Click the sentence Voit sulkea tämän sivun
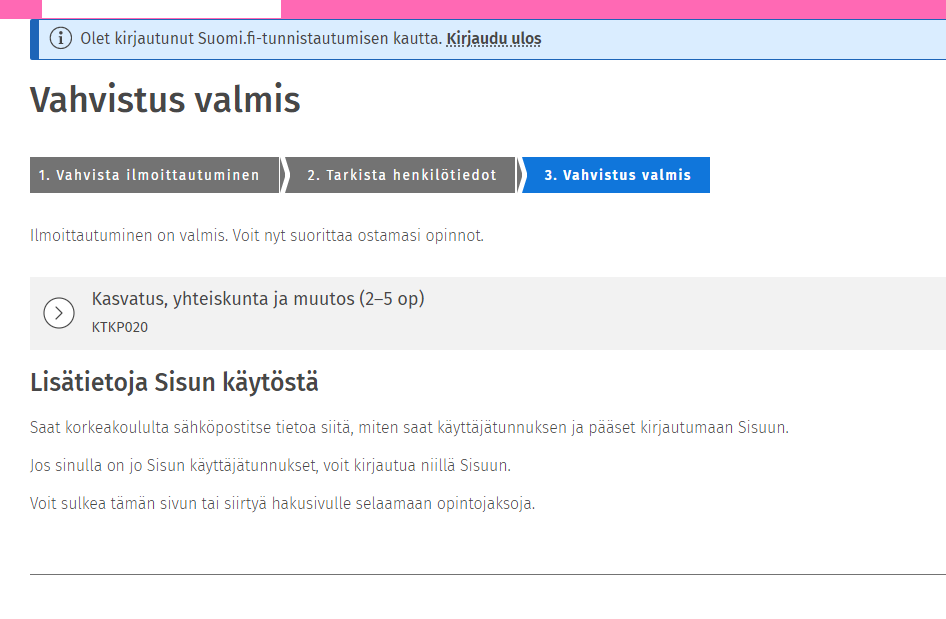 tap(282, 504)
